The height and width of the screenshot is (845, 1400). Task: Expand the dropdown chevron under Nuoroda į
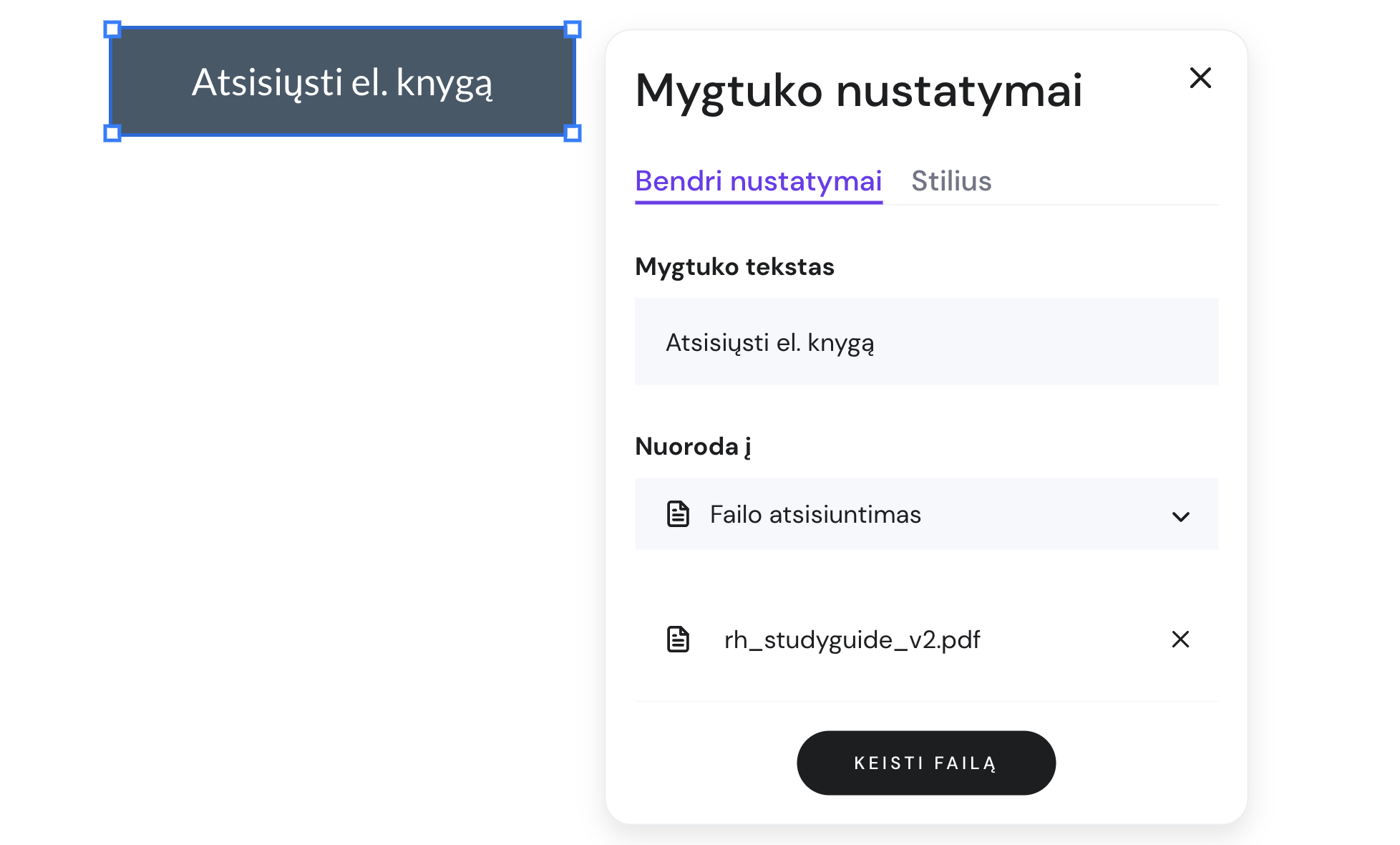(1180, 516)
